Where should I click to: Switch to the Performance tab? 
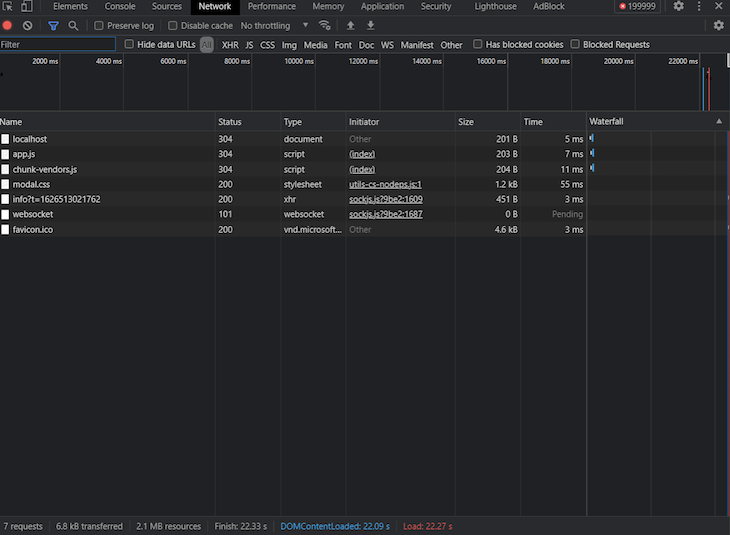click(x=271, y=6)
